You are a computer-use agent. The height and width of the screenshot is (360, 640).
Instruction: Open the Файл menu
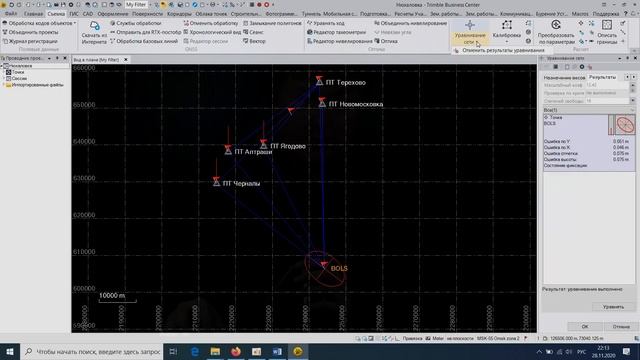pyautogui.click(x=11, y=14)
